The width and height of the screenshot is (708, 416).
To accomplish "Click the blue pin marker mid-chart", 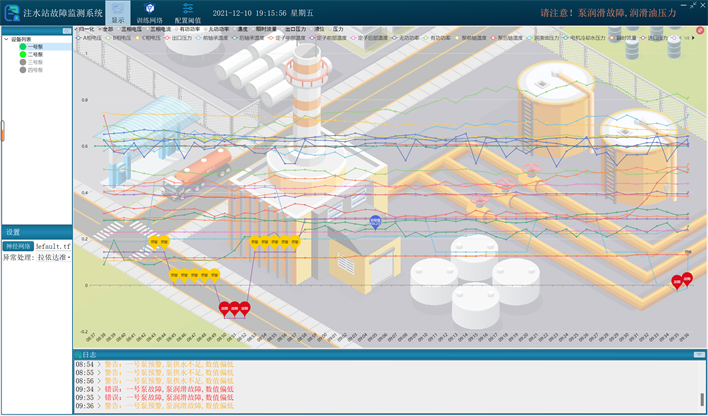I will click(x=375, y=221).
